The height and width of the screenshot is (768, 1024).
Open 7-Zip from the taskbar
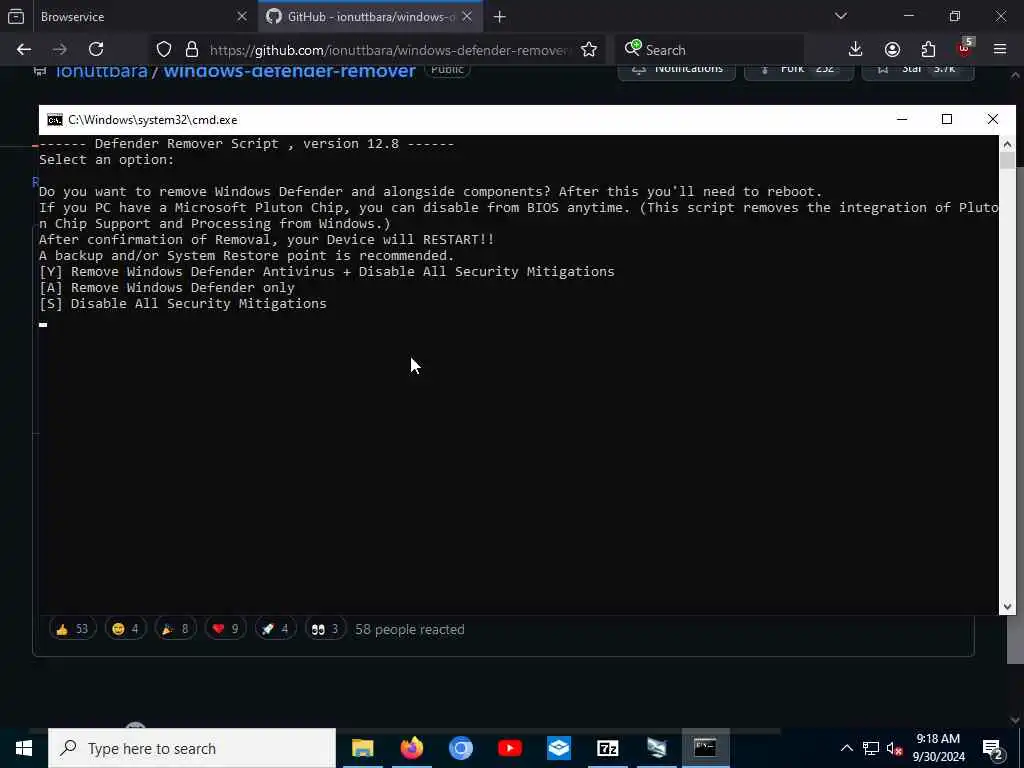pos(607,748)
